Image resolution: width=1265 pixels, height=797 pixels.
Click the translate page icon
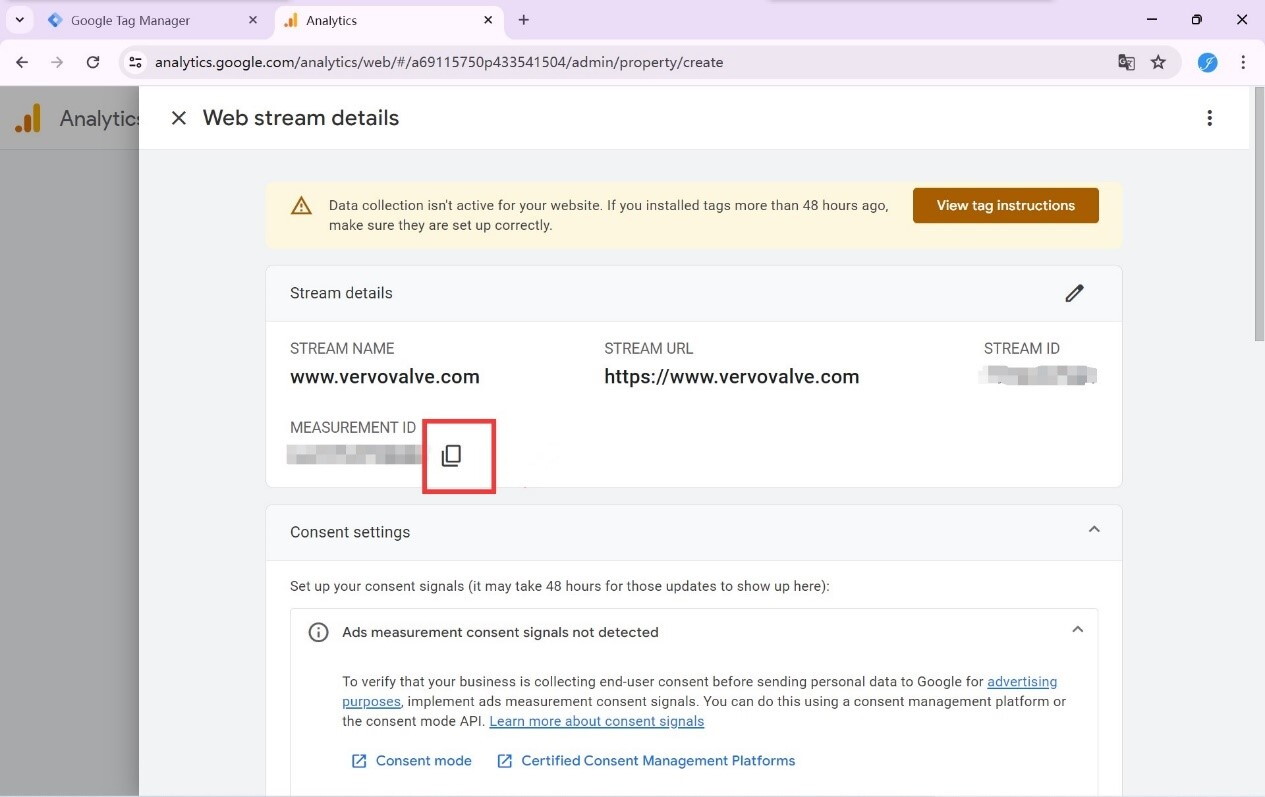tap(1126, 62)
